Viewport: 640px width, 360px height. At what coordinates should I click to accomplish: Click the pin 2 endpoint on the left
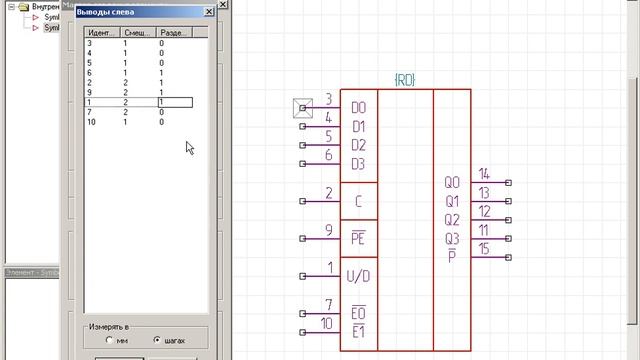[x=302, y=201]
